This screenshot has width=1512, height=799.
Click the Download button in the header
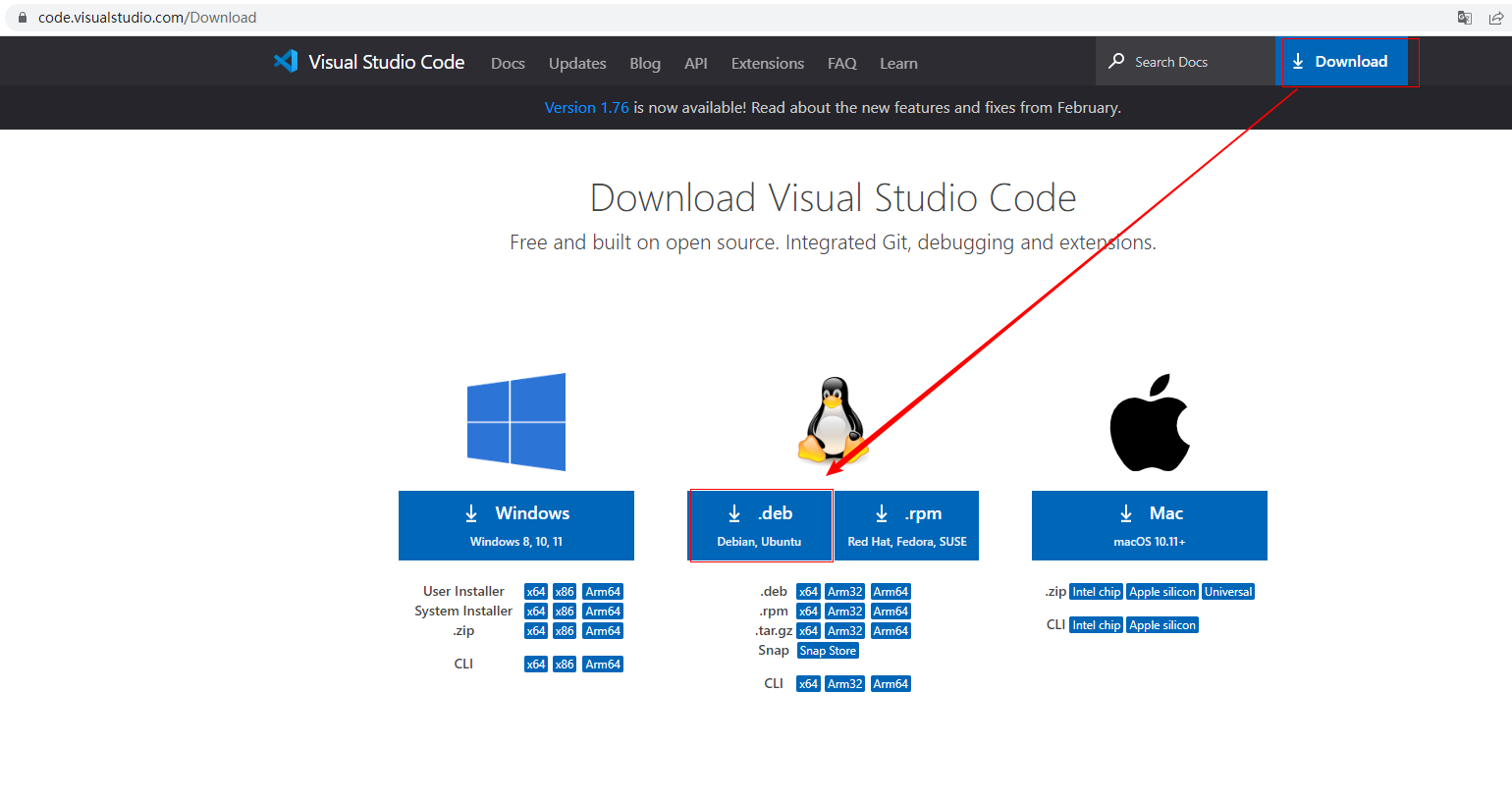click(x=1341, y=61)
